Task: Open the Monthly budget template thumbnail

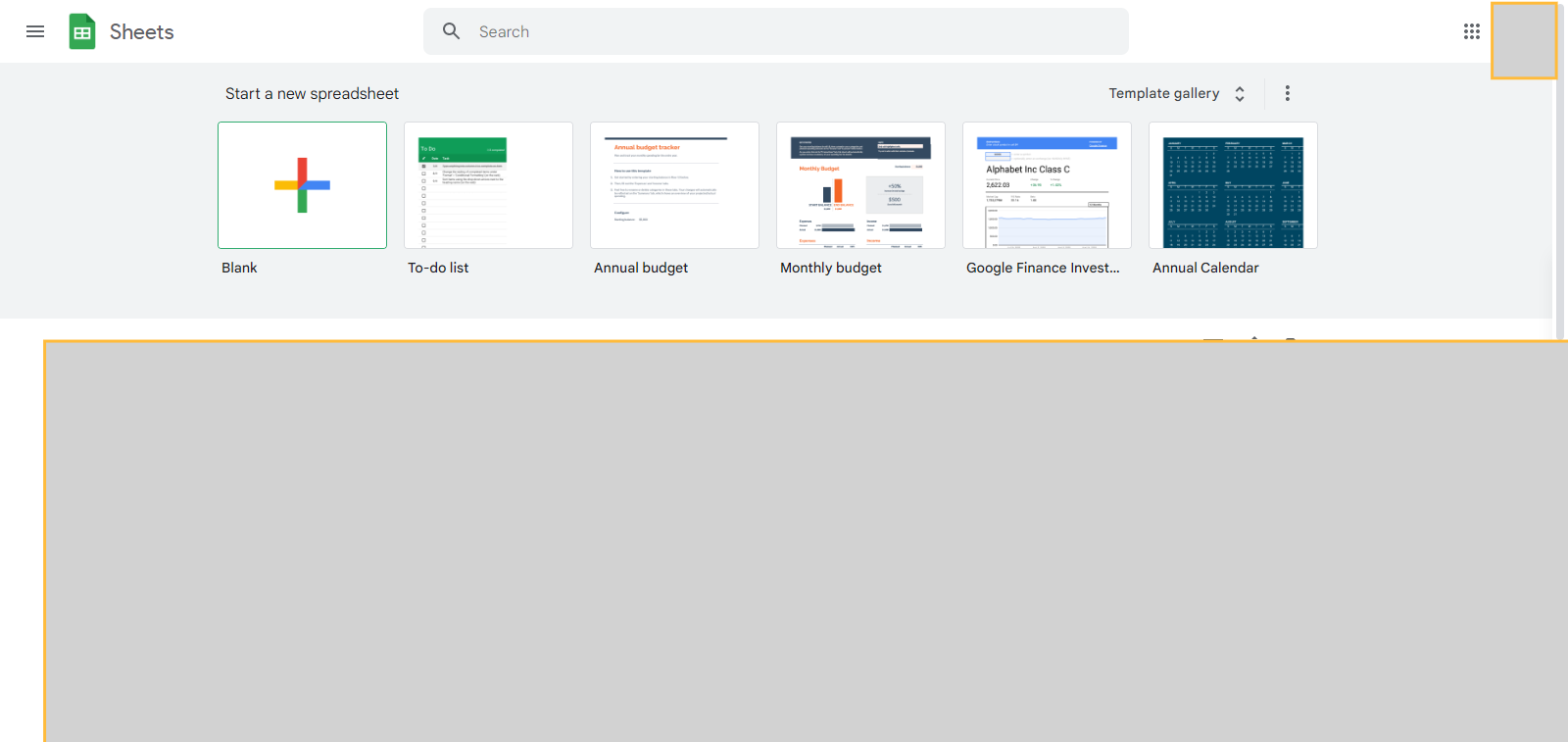Action: (860, 185)
